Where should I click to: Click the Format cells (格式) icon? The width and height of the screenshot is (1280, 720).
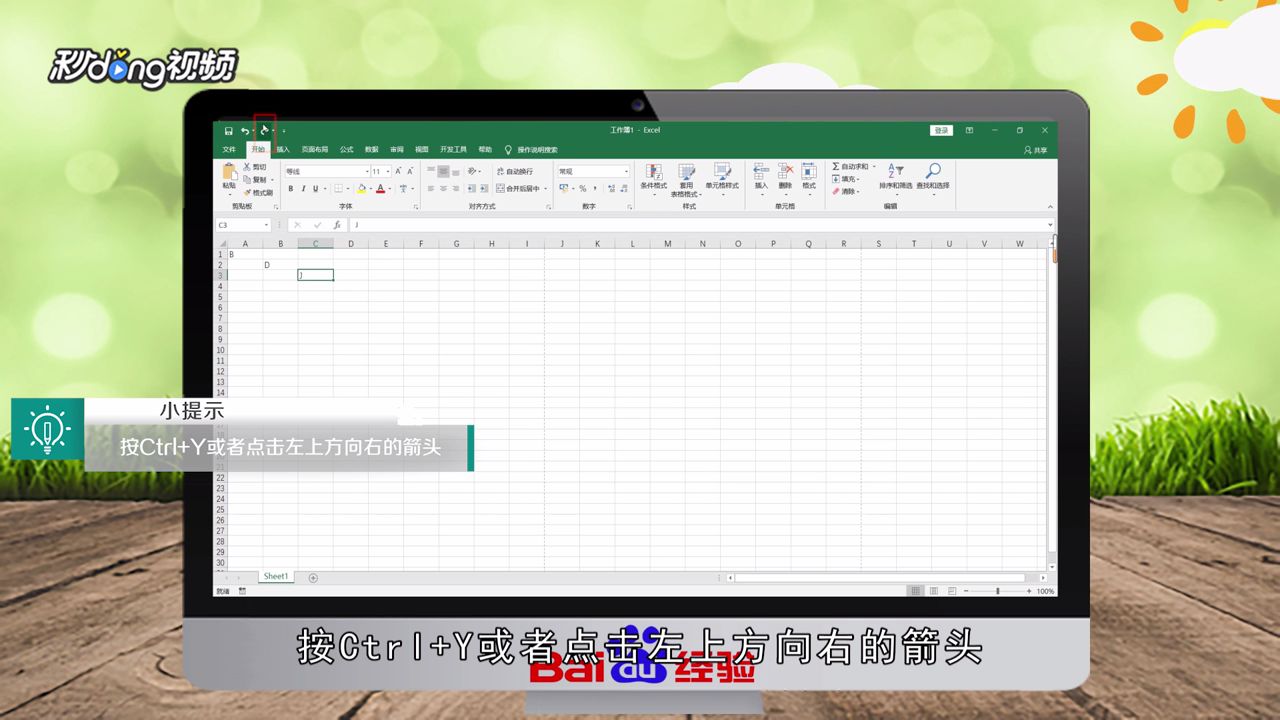click(809, 171)
